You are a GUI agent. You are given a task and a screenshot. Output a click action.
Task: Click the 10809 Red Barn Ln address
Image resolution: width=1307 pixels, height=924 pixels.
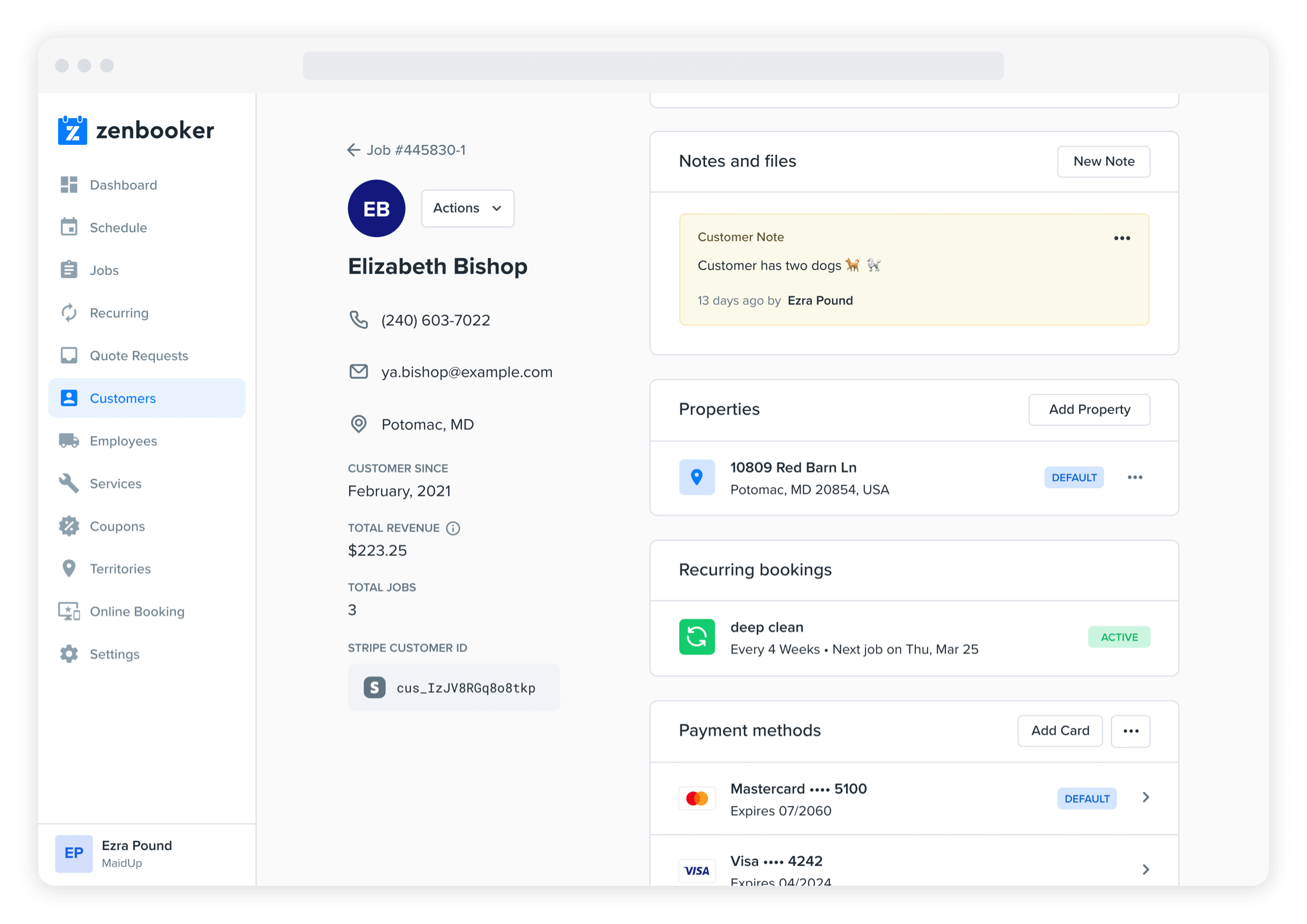click(793, 468)
